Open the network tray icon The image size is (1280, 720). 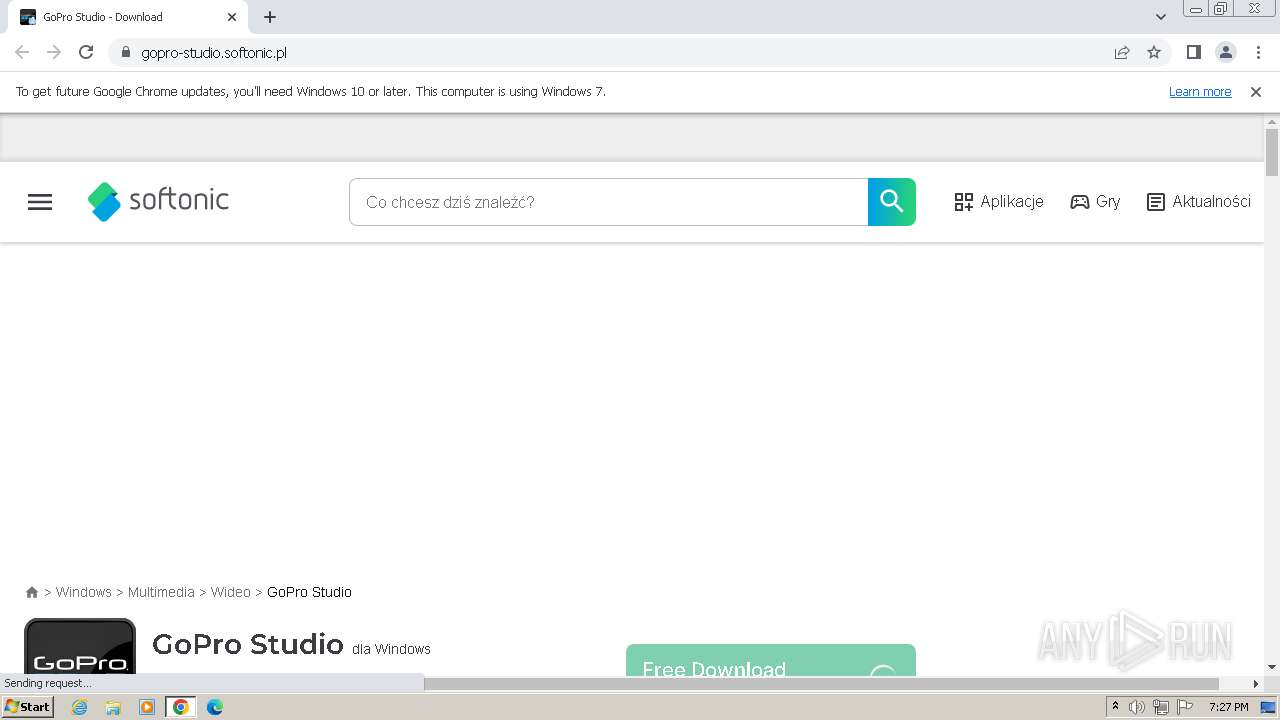coord(1161,707)
